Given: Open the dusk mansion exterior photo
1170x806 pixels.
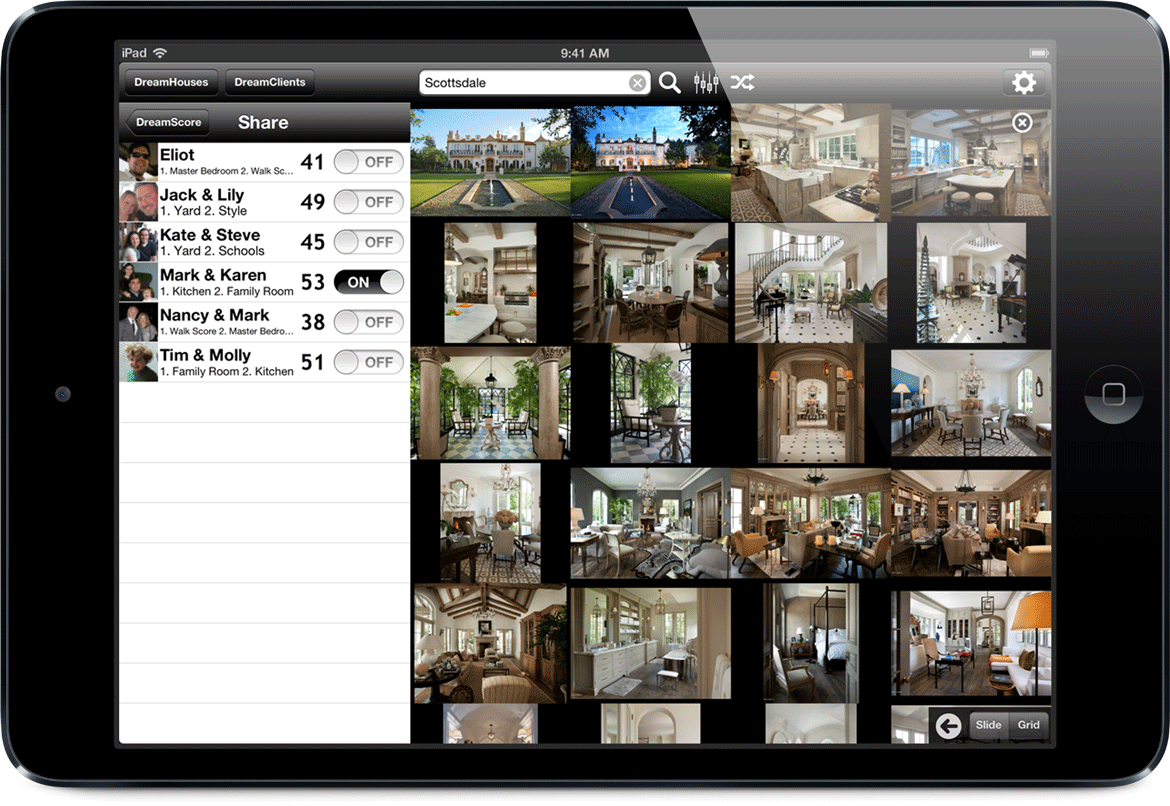Looking at the screenshot, I should click(651, 162).
